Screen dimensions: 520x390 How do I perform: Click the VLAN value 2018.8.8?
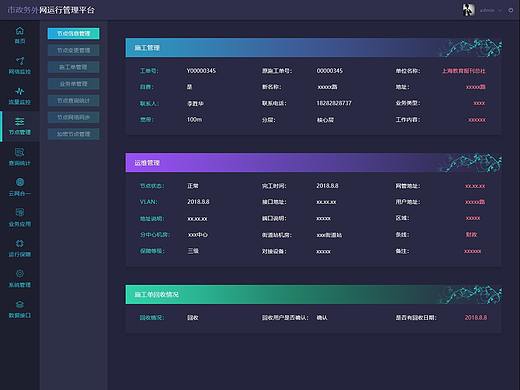tap(198, 202)
